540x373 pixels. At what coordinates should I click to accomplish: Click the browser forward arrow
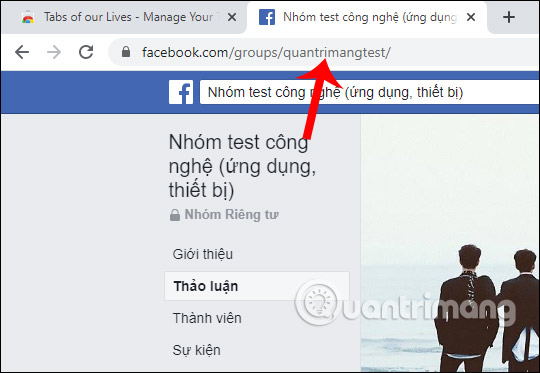[x=54, y=52]
